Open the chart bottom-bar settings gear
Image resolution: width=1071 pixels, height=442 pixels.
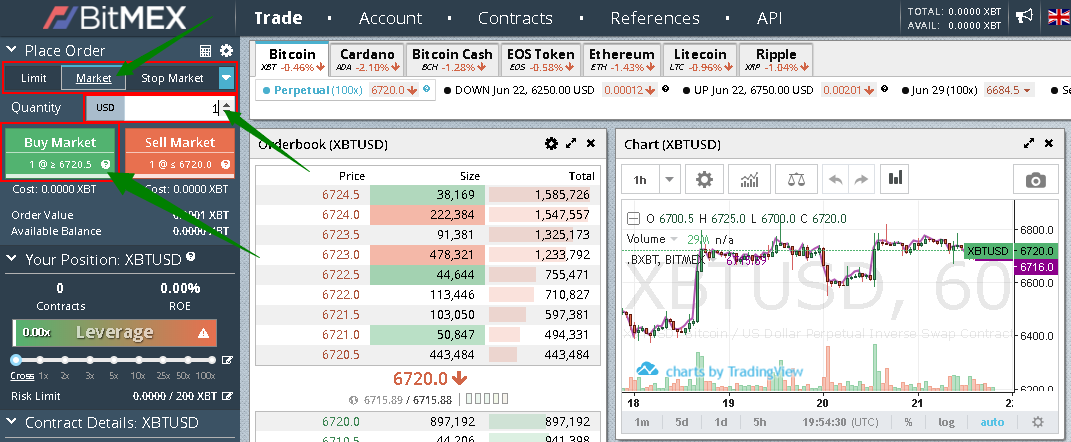point(1038,422)
